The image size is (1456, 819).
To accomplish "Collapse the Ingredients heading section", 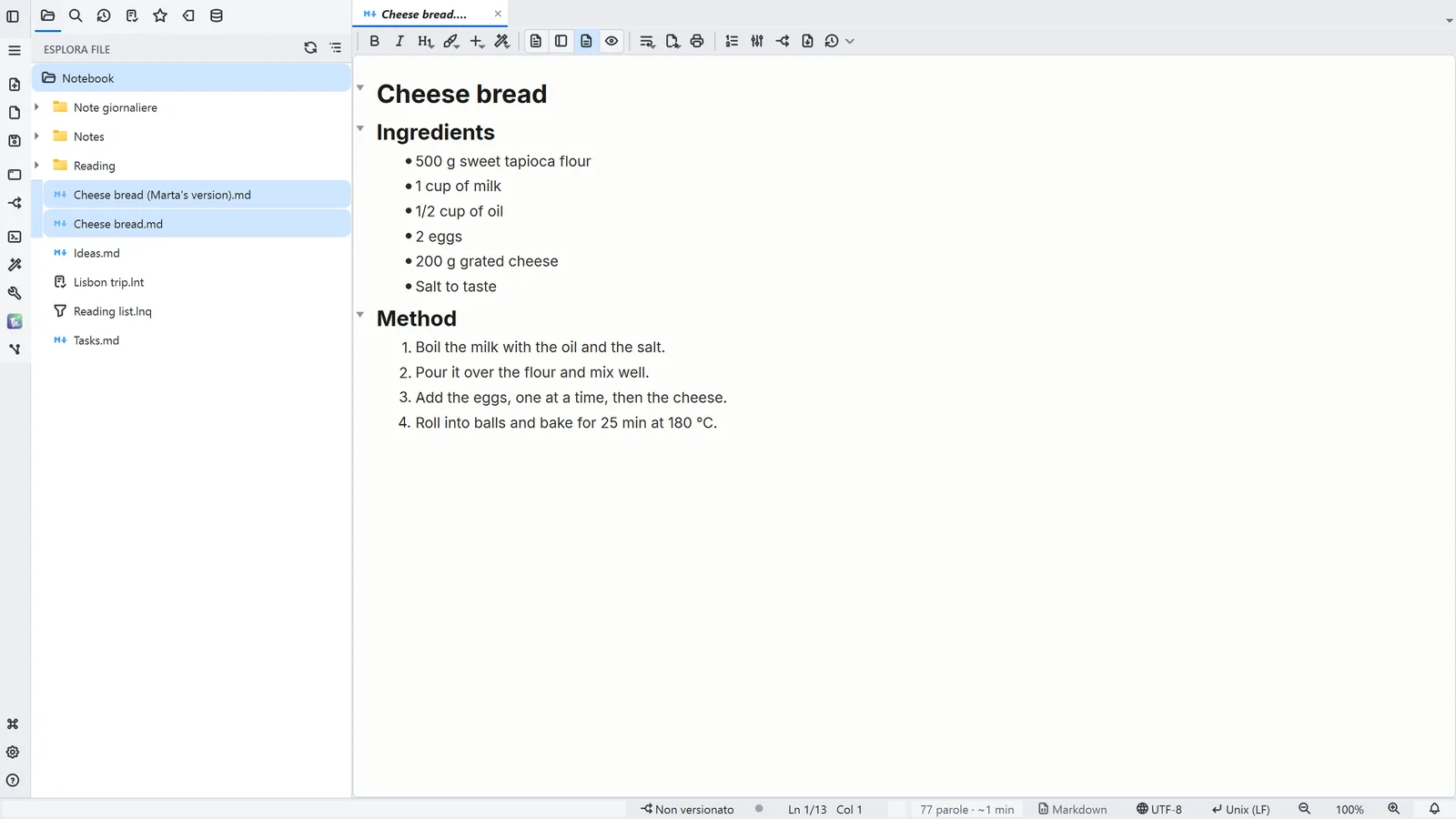I will click(x=360, y=128).
